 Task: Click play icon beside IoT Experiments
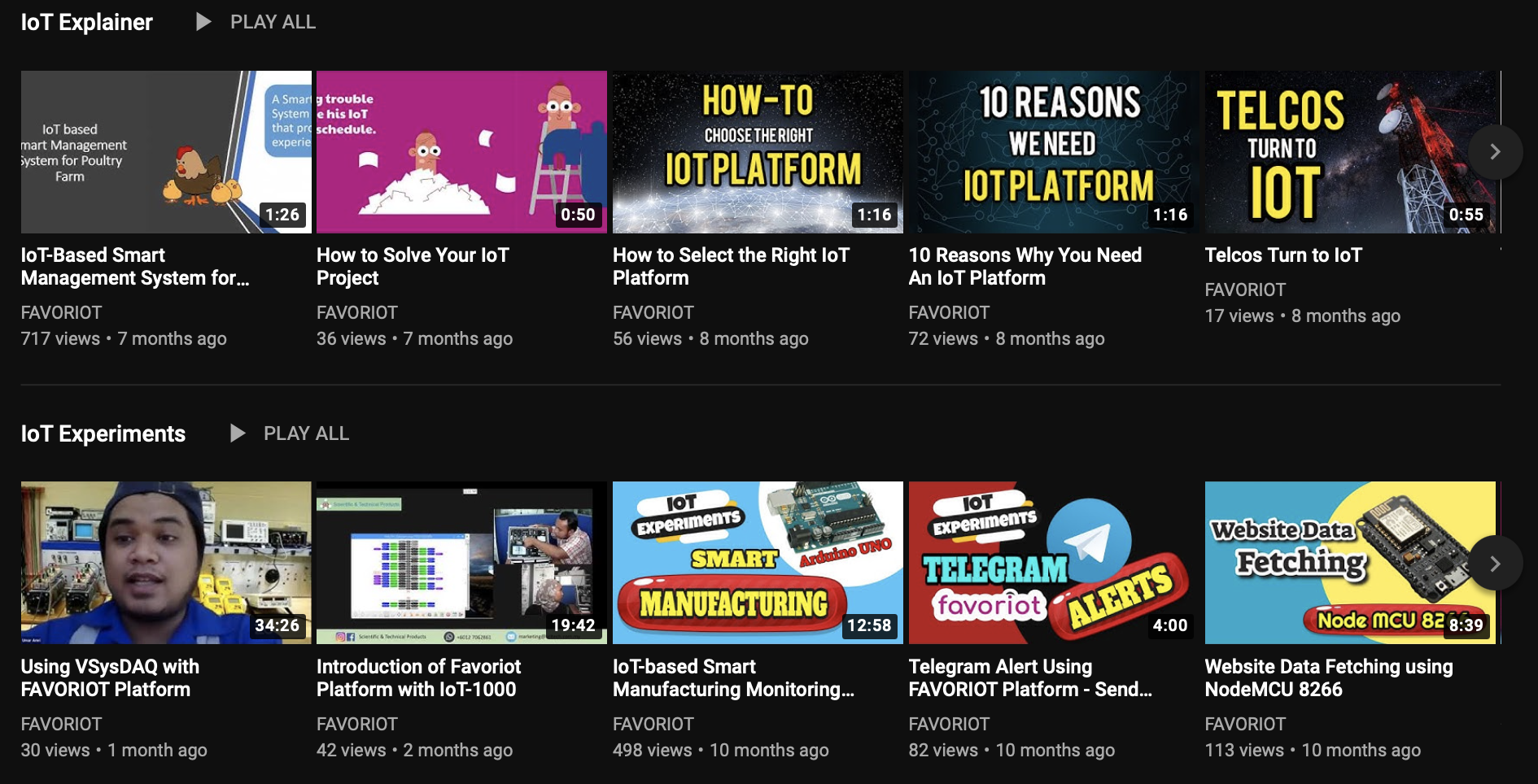point(237,433)
